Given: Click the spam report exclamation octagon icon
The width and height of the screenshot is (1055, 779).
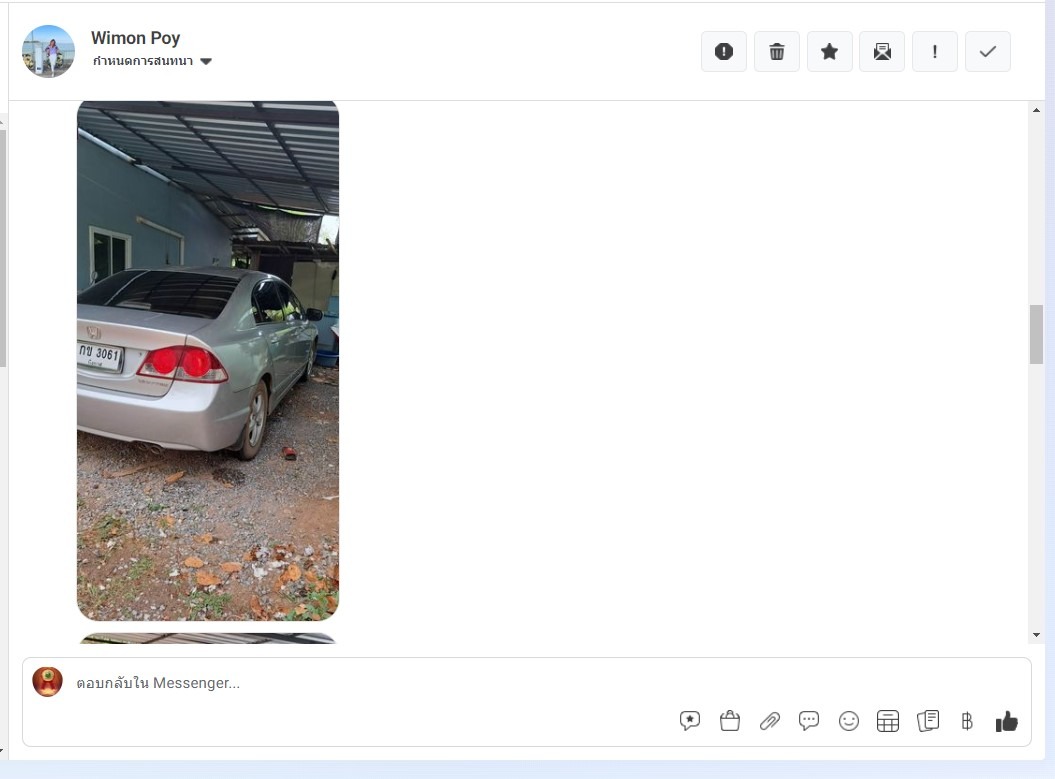Looking at the screenshot, I should point(723,52).
